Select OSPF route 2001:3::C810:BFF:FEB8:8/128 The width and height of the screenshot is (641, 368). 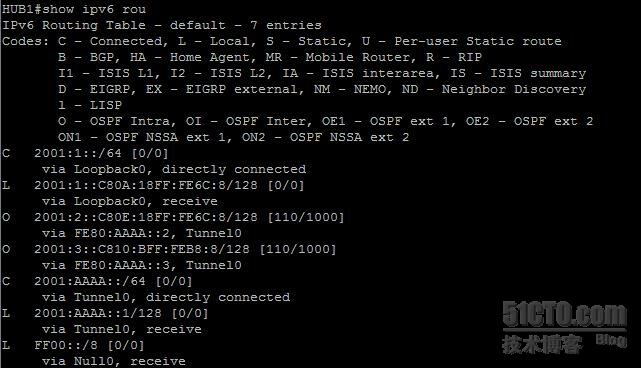(169, 249)
